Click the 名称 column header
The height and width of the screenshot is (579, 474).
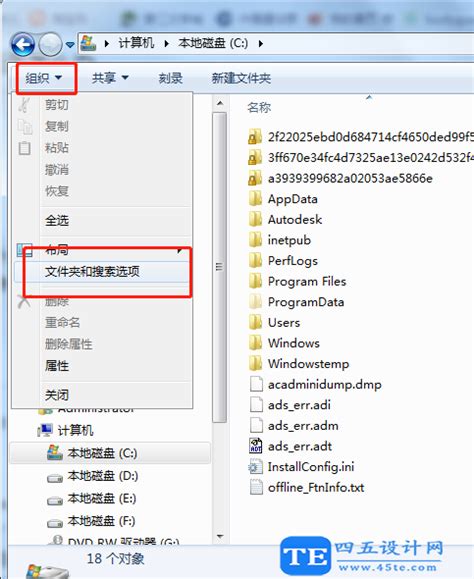(x=259, y=107)
